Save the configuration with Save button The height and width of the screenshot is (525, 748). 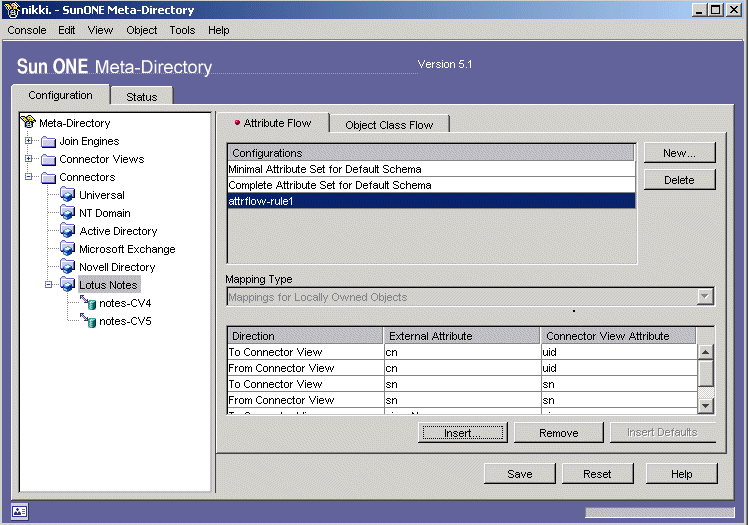pyautogui.click(x=519, y=474)
